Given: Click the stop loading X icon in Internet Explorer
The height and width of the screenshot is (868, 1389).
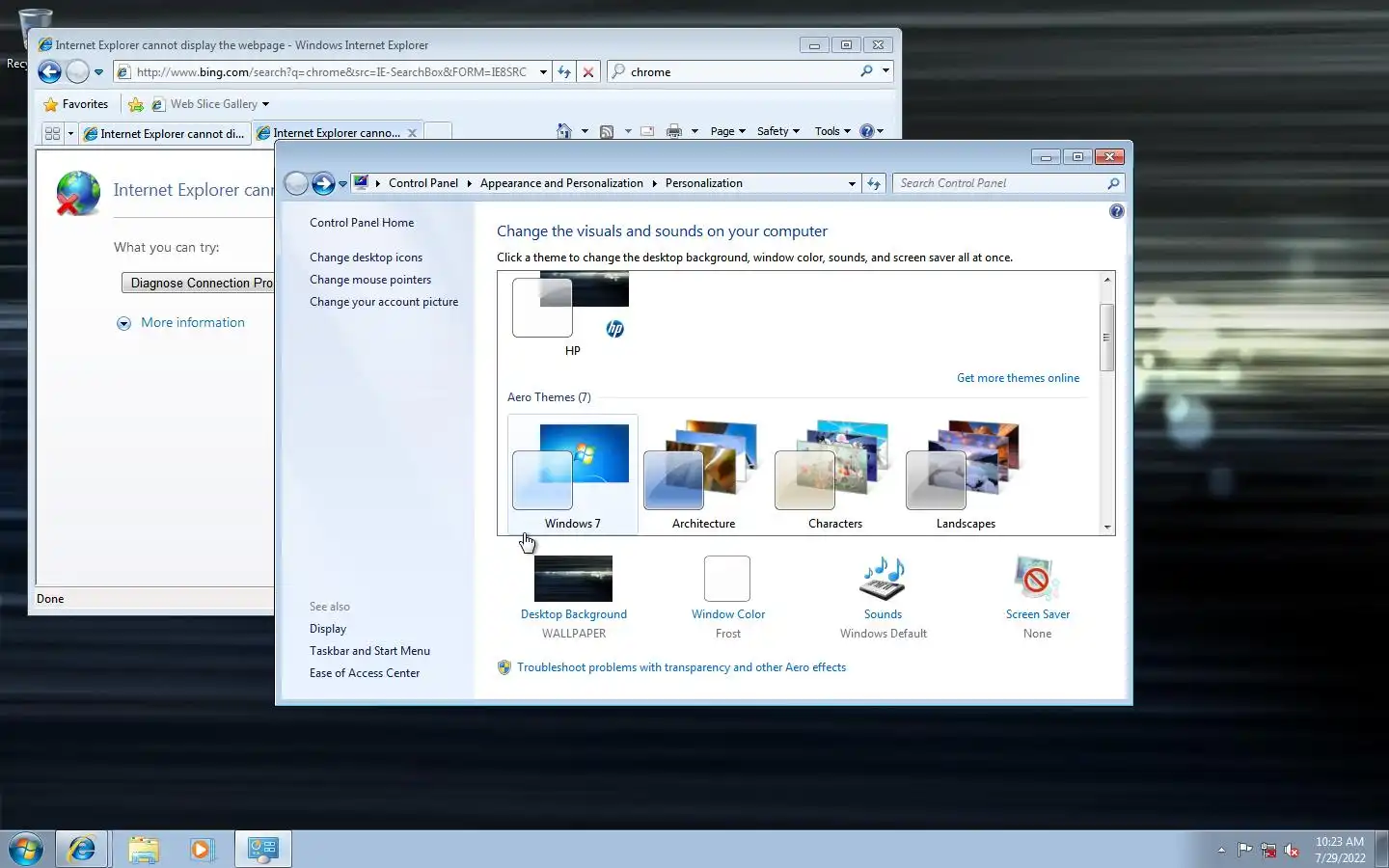Looking at the screenshot, I should click(587, 72).
